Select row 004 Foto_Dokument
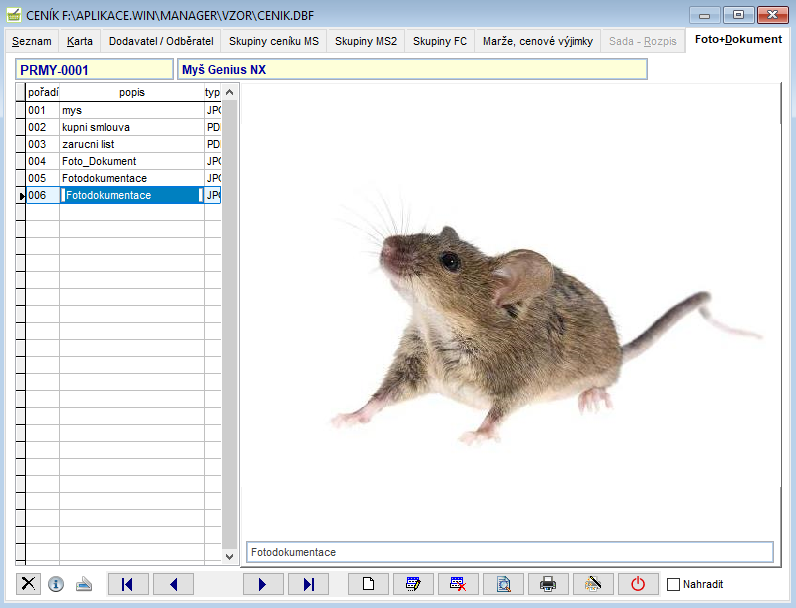 [x=123, y=161]
